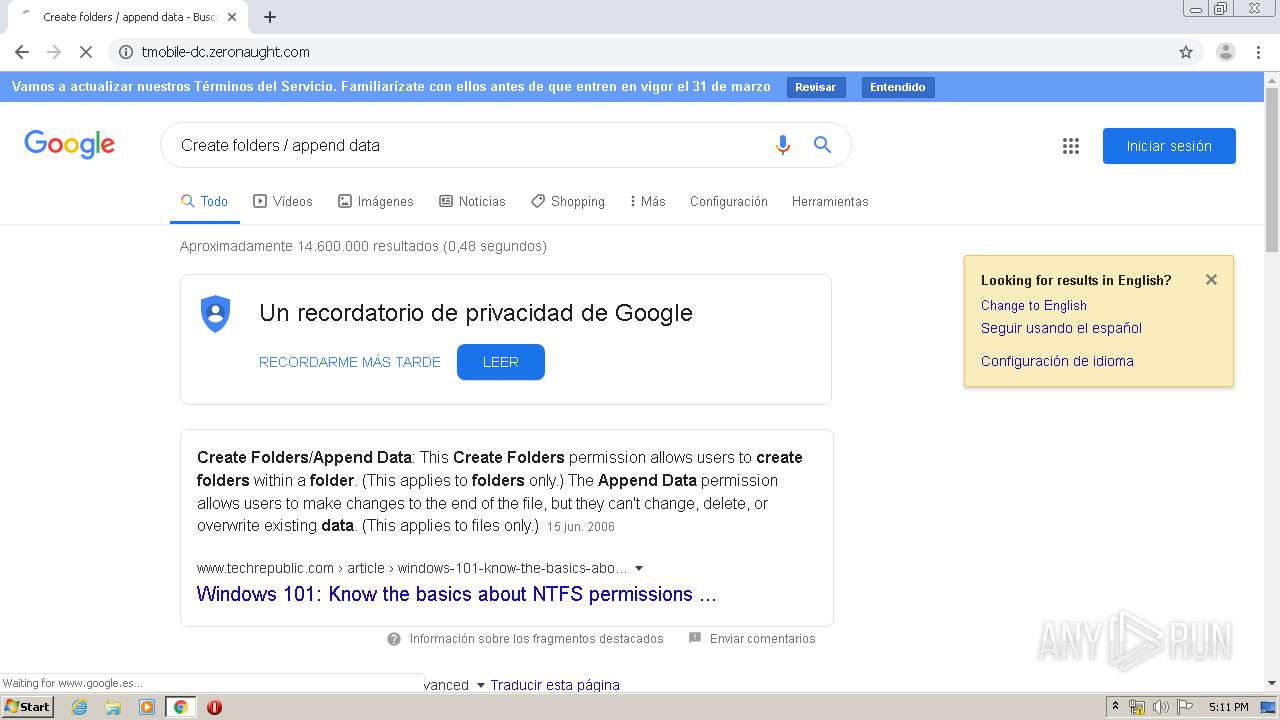Click the privacy shield icon
Image resolution: width=1280 pixels, height=720 pixels.
point(215,314)
